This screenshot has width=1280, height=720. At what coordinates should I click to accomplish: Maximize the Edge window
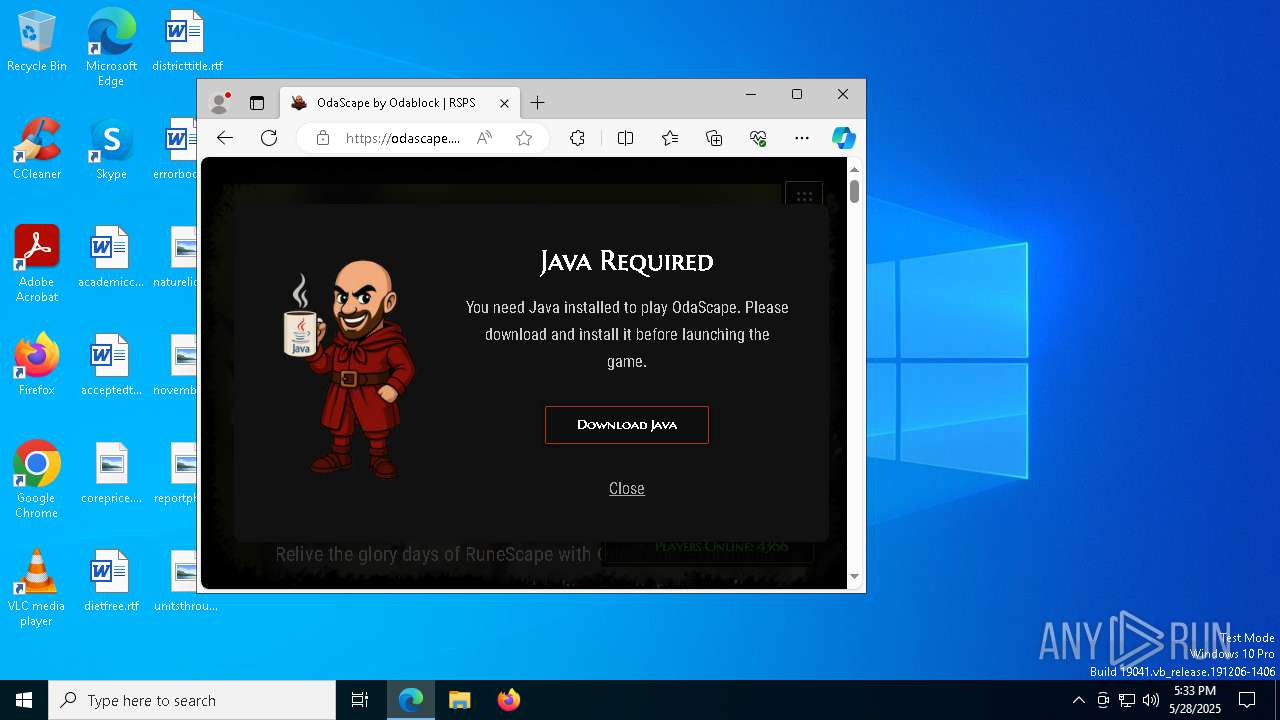coord(797,94)
